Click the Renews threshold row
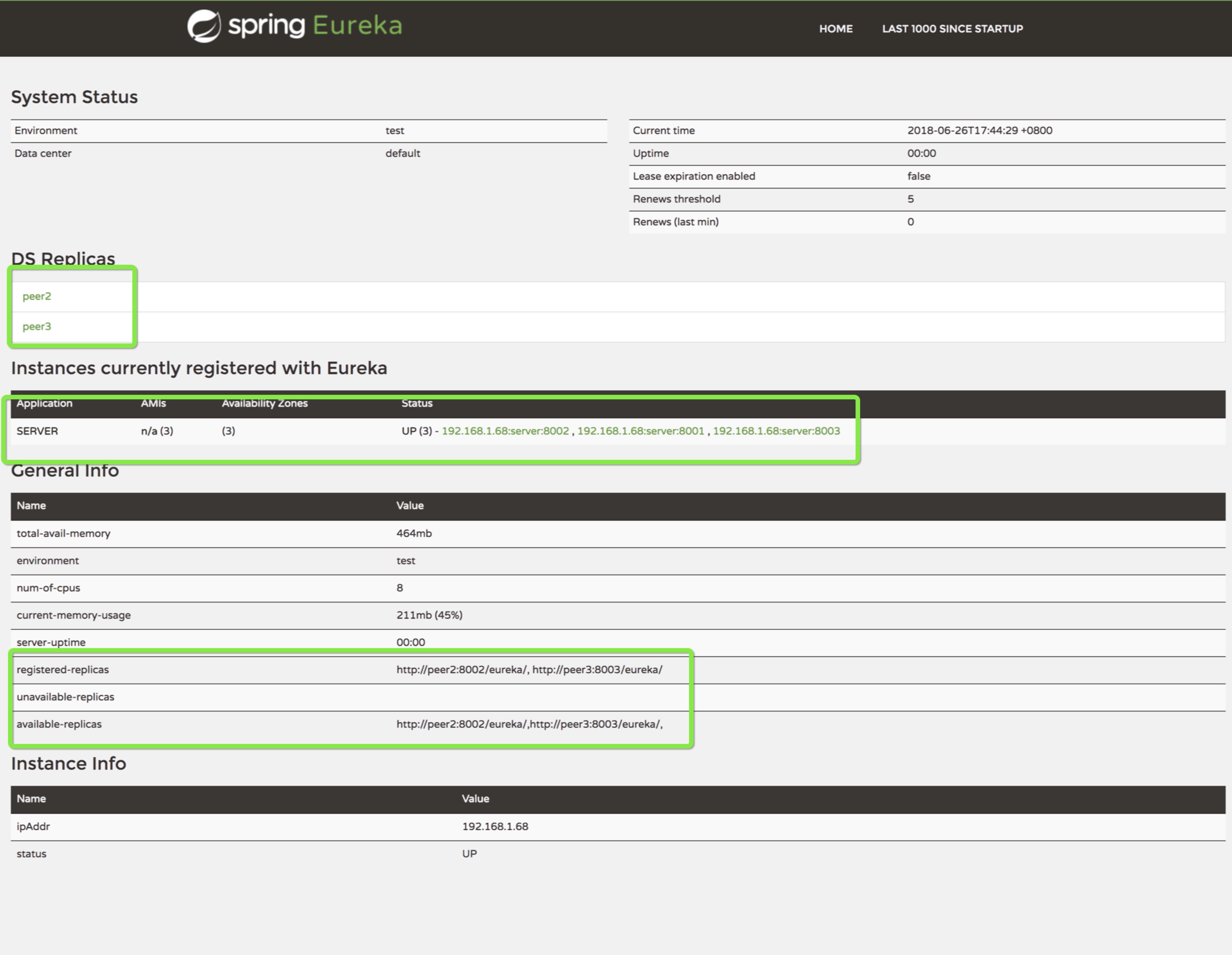This screenshot has height=955, width=1232. click(676, 199)
